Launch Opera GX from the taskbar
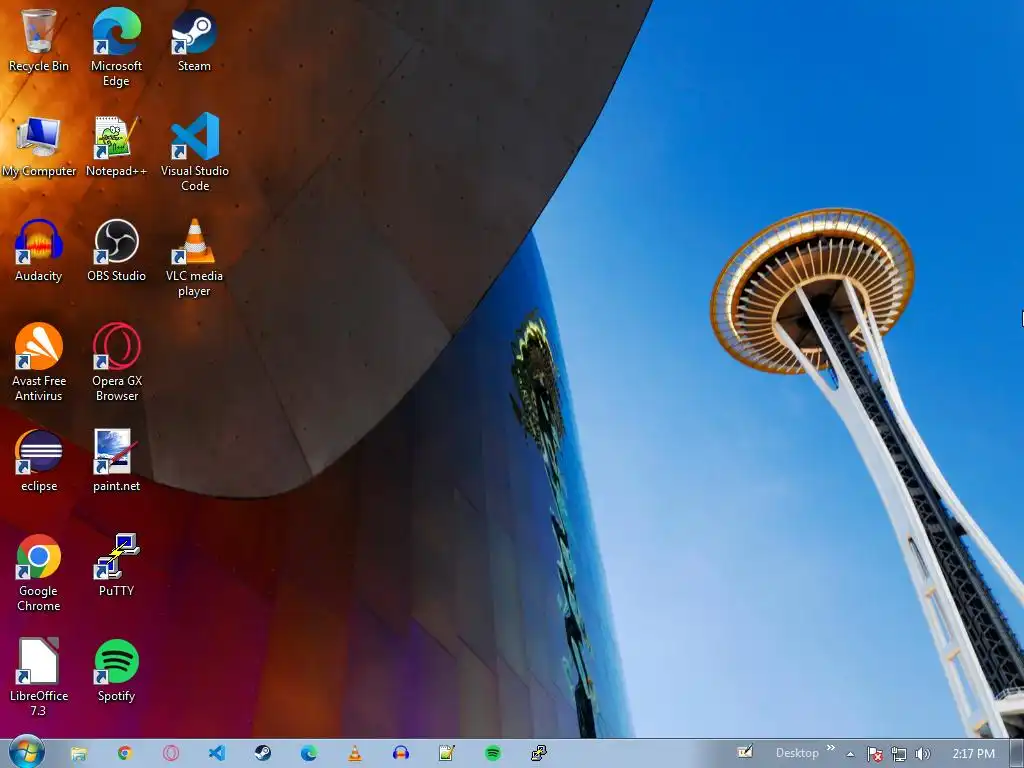Image resolution: width=1024 pixels, height=768 pixels. [x=171, y=754]
